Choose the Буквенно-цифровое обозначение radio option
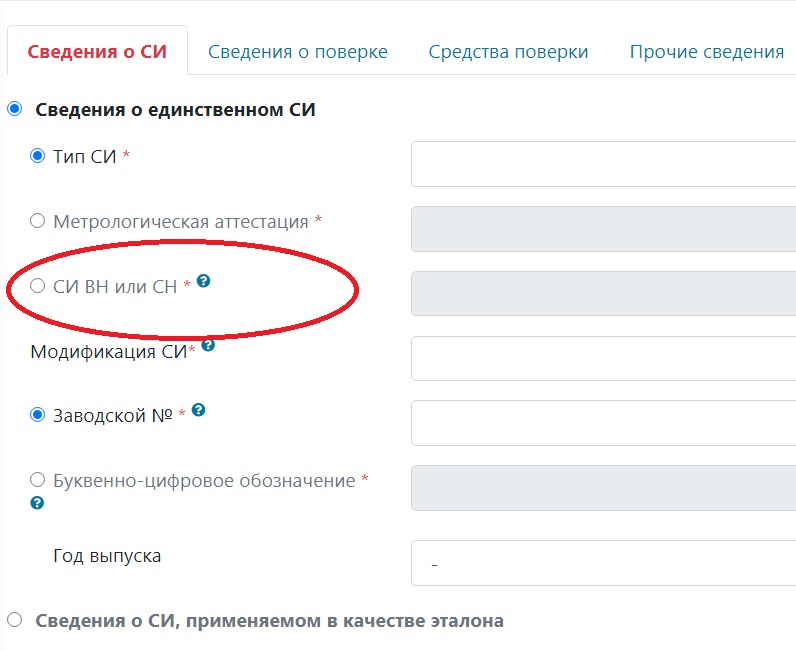The height and width of the screenshot is (651, 796). click(x=38, y=480)
